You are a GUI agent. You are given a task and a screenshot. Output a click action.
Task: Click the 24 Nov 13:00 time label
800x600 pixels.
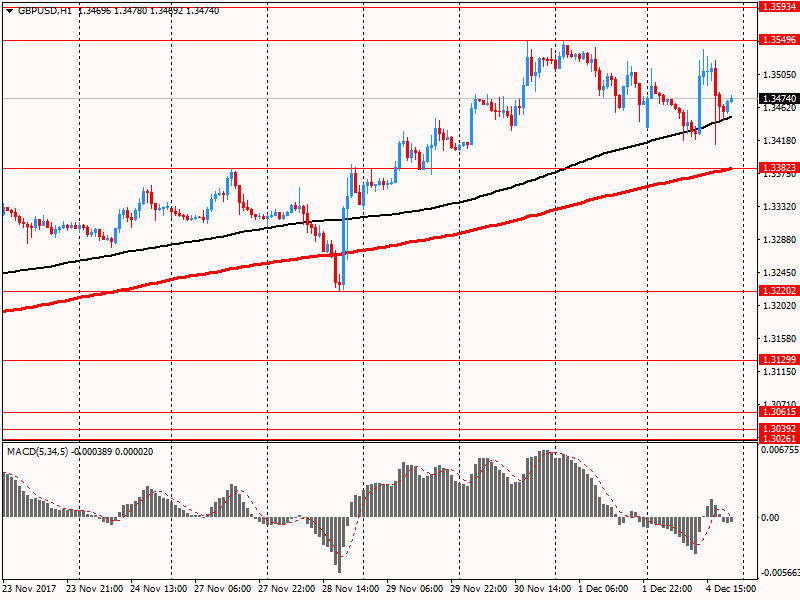click(159, 589)
